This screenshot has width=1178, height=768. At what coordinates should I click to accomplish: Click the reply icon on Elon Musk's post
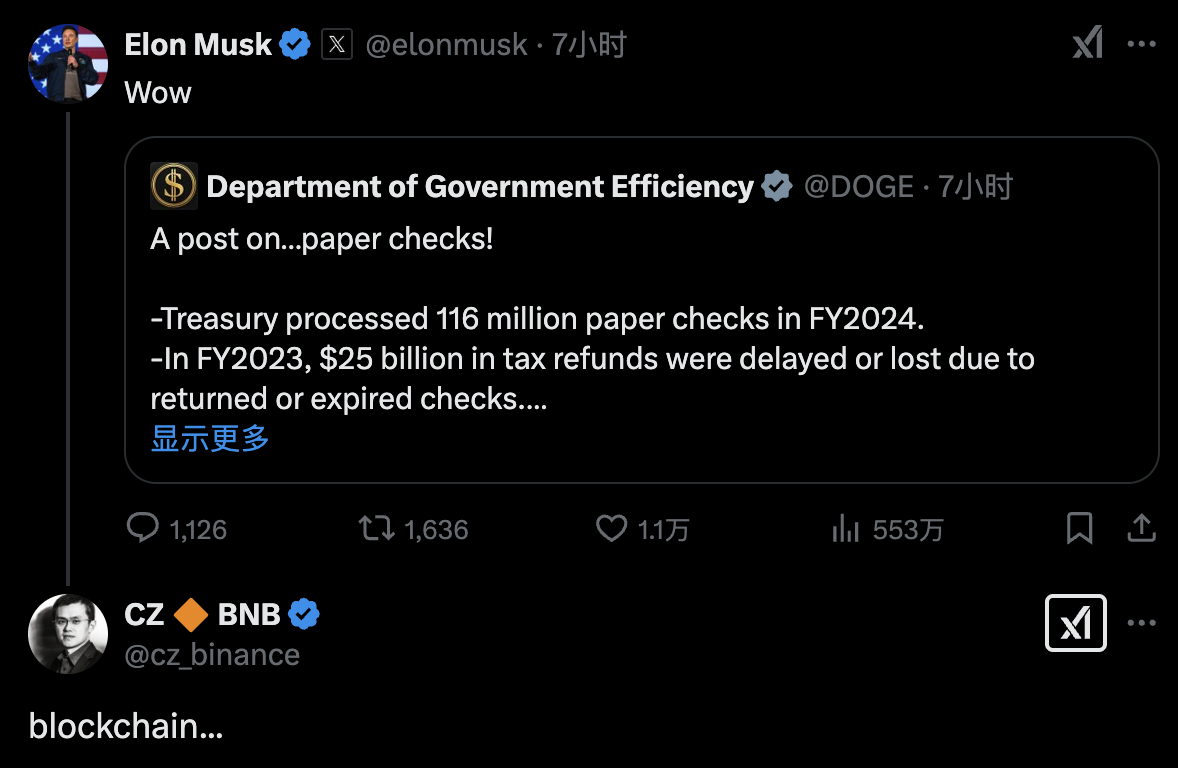[143, 528]
